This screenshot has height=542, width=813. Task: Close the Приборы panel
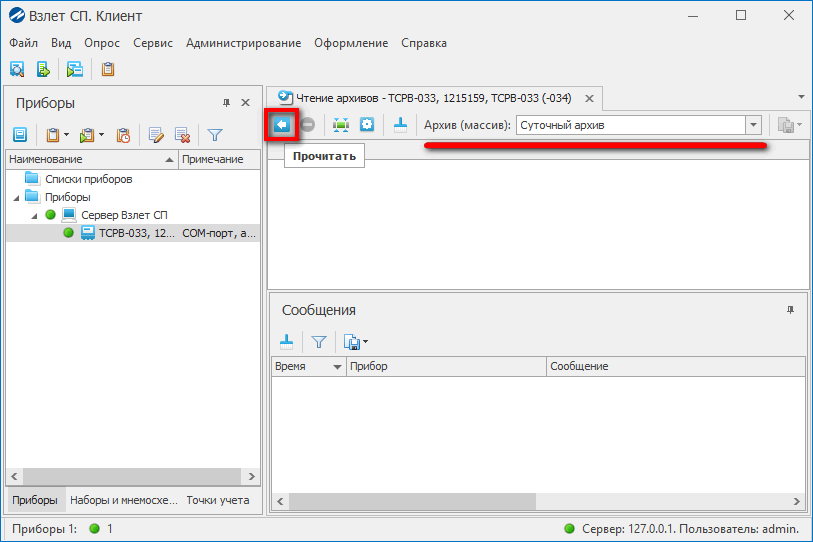[x=246, y=103]
